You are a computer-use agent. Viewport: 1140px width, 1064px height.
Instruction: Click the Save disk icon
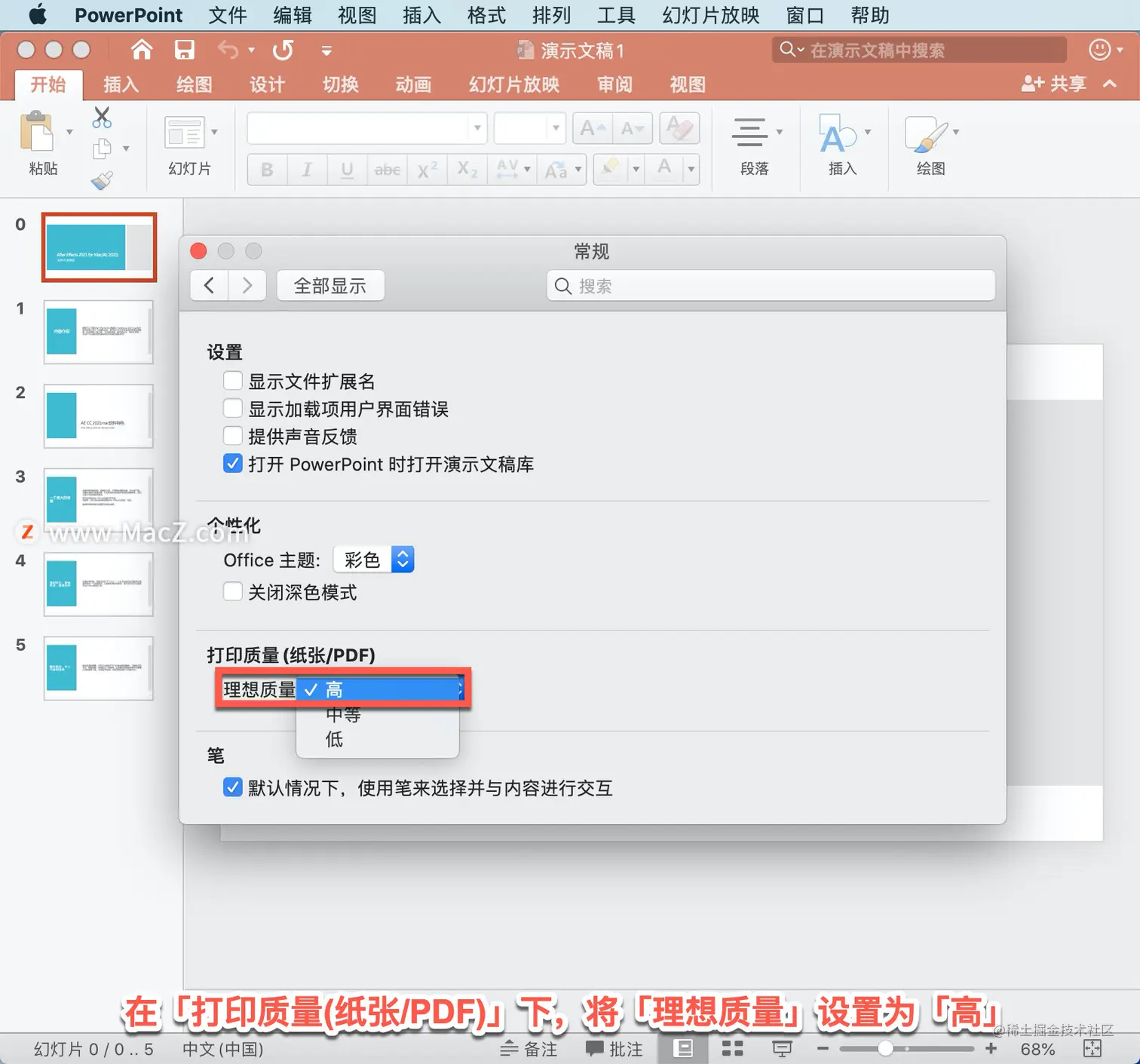click(x=184, y=50)
